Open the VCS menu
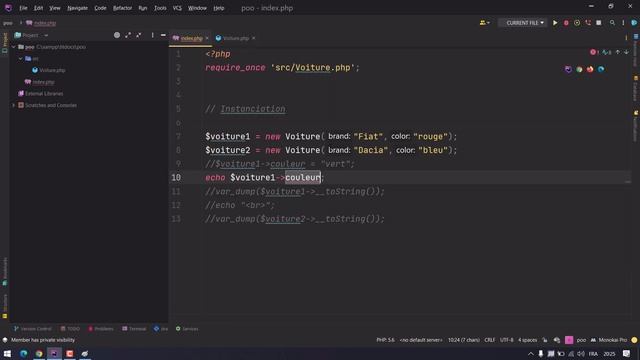Screen dimensions: 640x360 tap(177, 8)
